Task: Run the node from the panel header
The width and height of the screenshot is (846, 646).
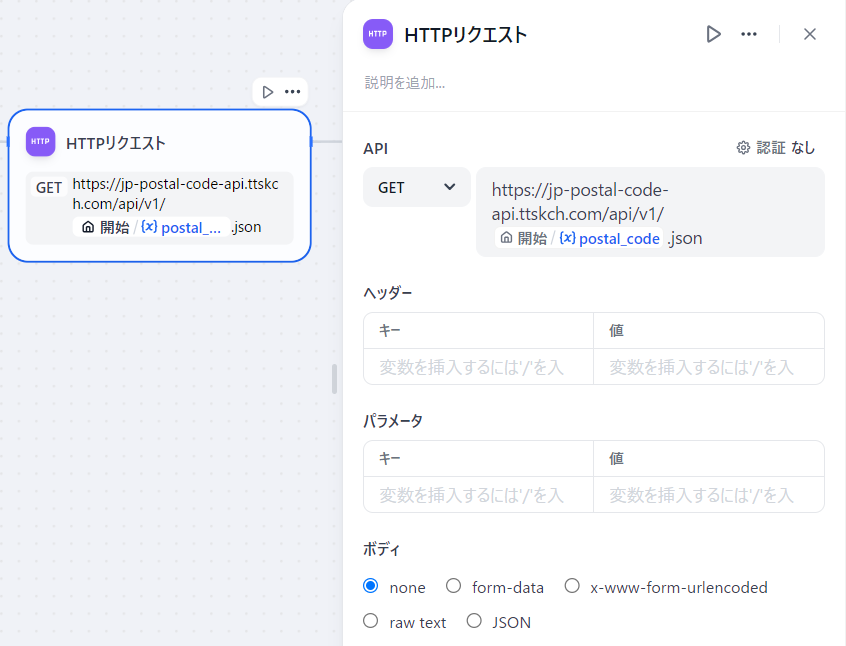Action: pos(713,34)
